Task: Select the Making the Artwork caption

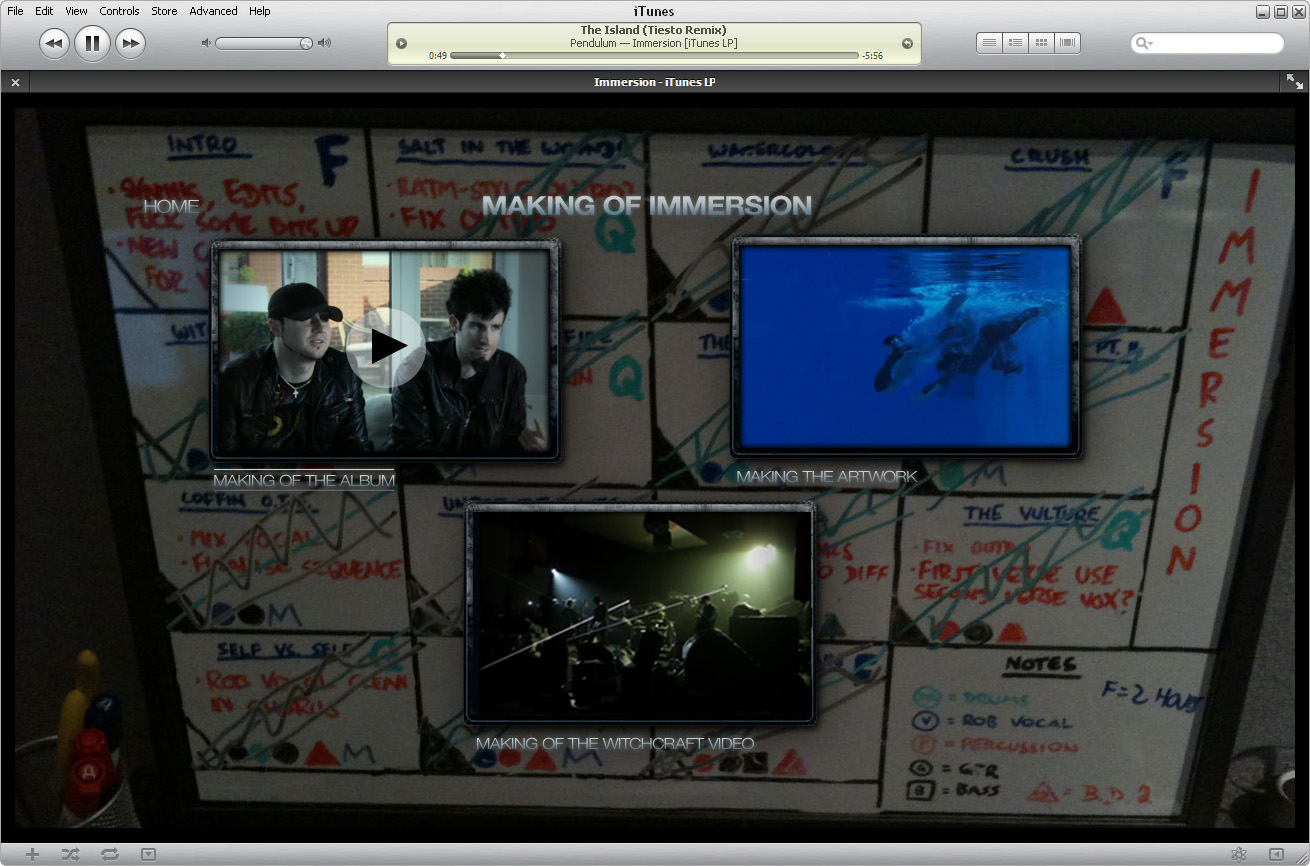Action: click(x=826, y=477)
